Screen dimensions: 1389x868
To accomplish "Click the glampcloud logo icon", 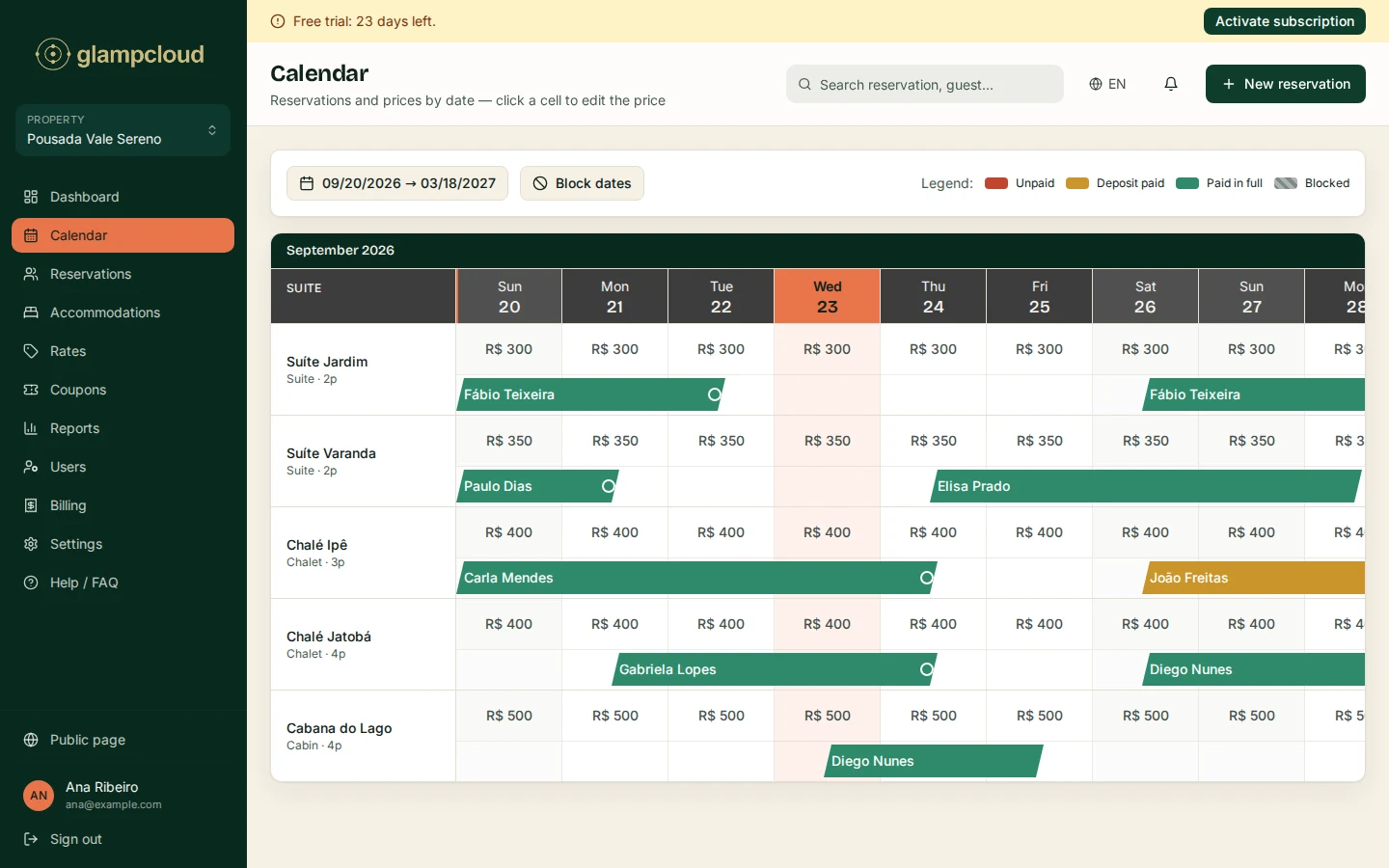I will (53, 54).
